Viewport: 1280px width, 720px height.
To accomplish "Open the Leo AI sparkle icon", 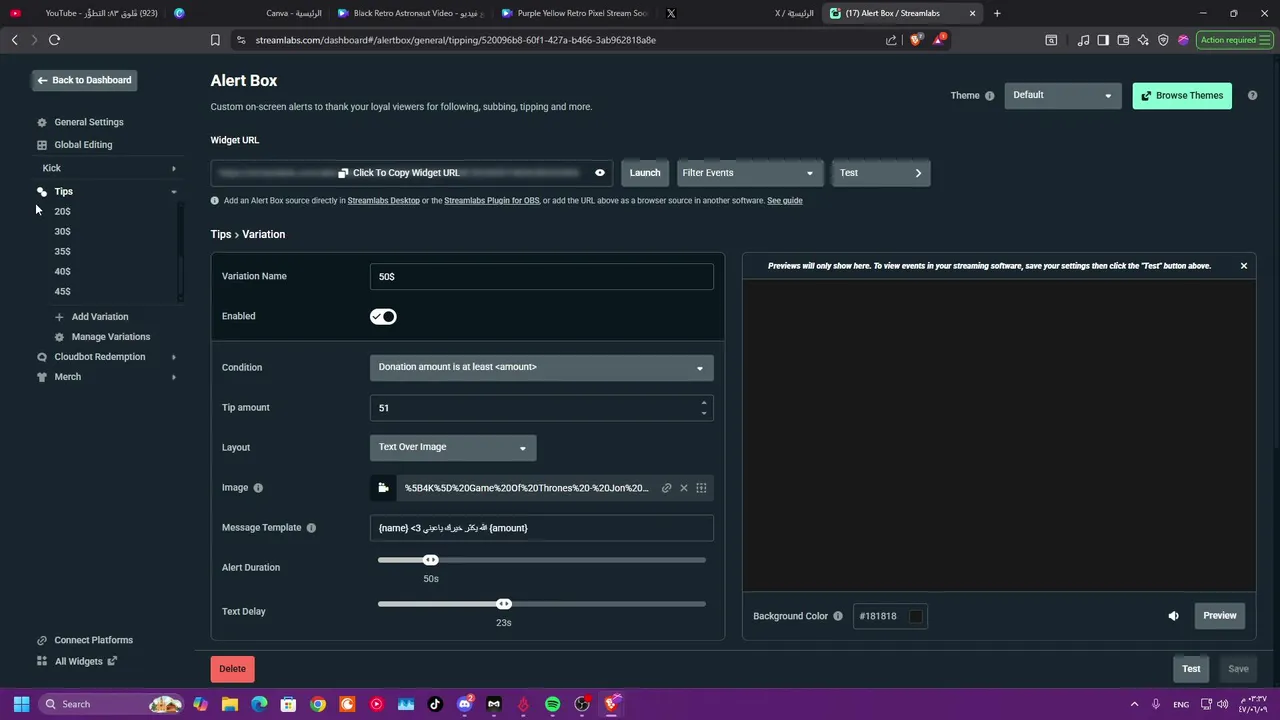I will (x=1143, y=40).
